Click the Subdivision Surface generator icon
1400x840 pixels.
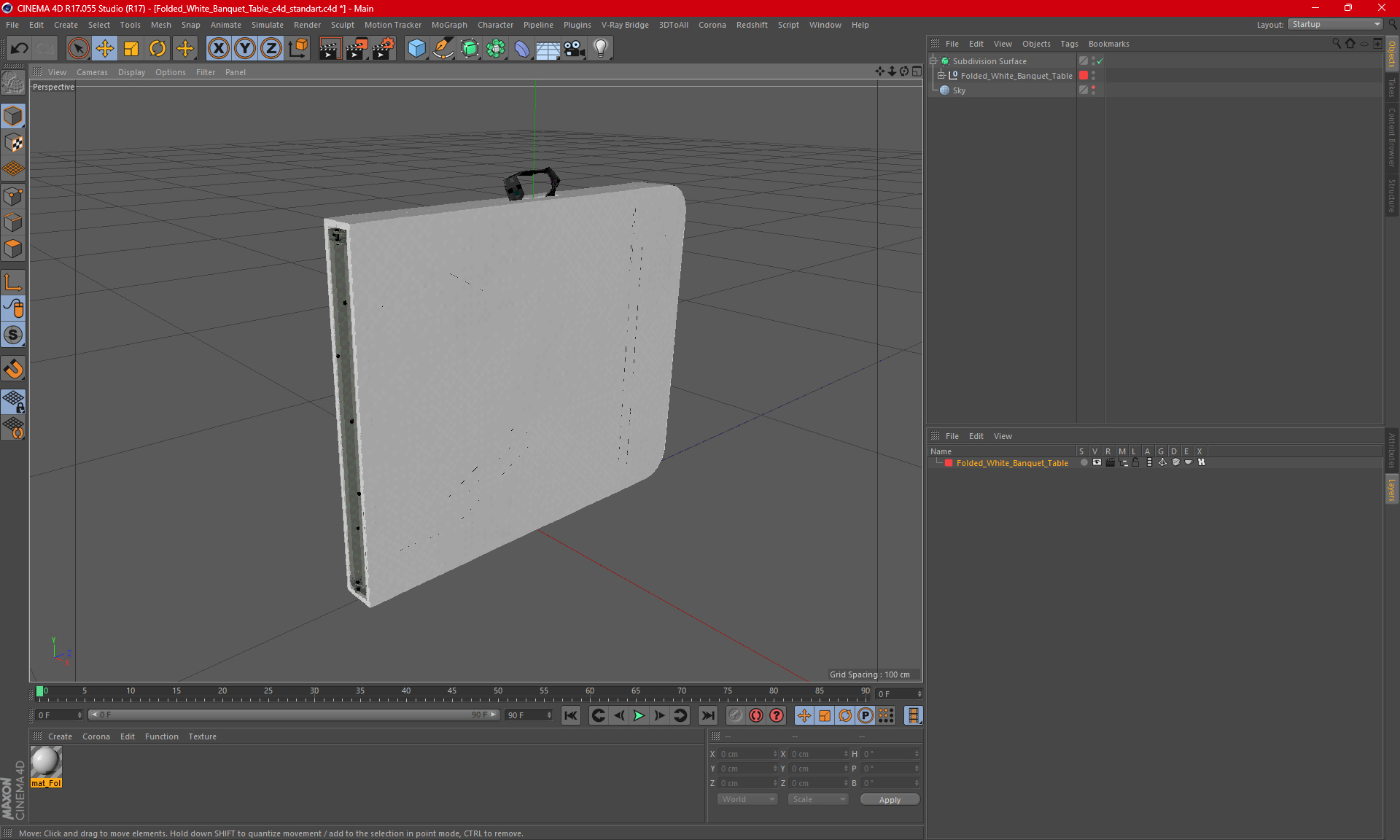(x=470, y=49)
